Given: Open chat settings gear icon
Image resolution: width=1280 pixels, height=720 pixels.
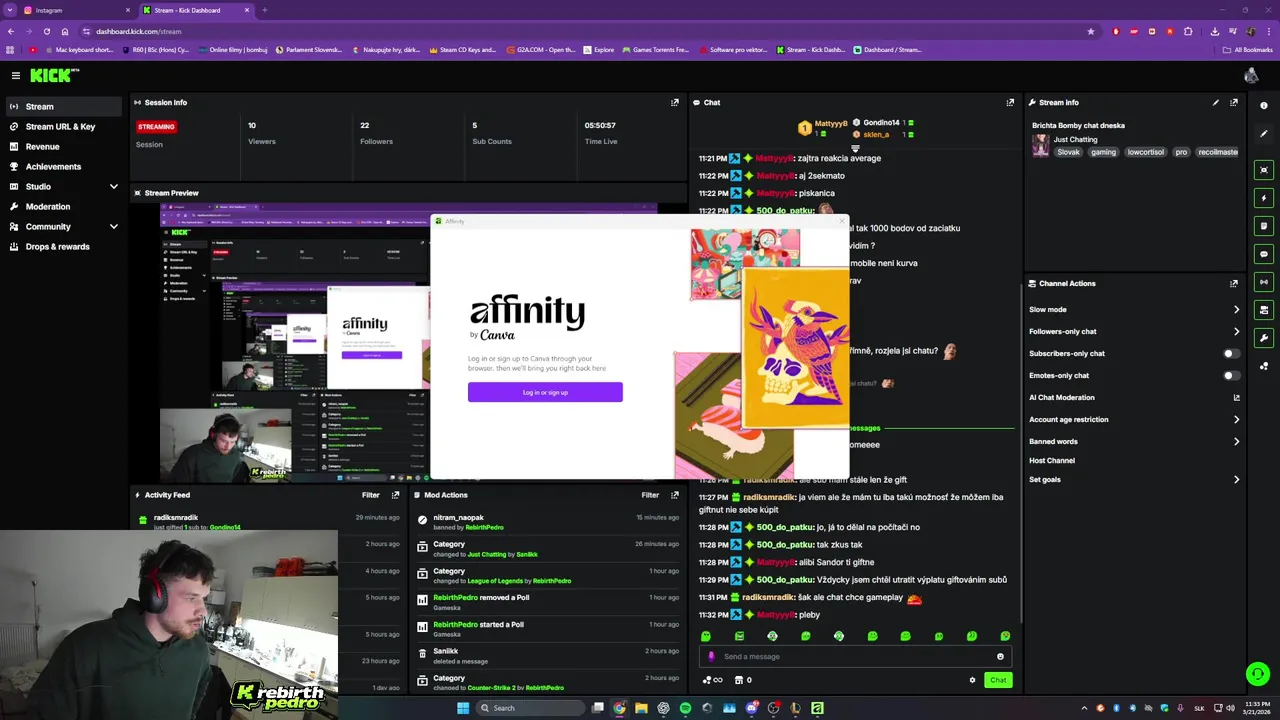Looking at the screenshot, I should (972, 680).
